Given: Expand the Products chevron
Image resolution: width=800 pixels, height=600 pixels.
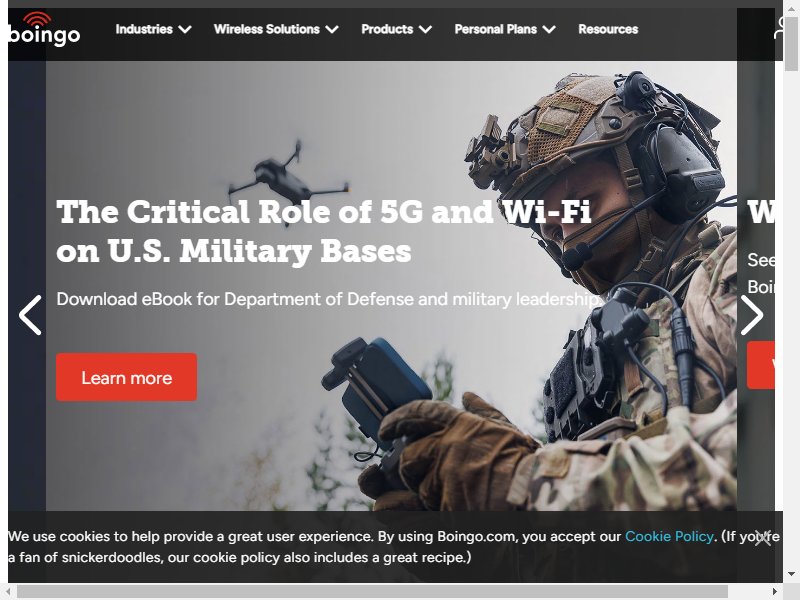Looking at the screenshot, I should click(425, 30).
